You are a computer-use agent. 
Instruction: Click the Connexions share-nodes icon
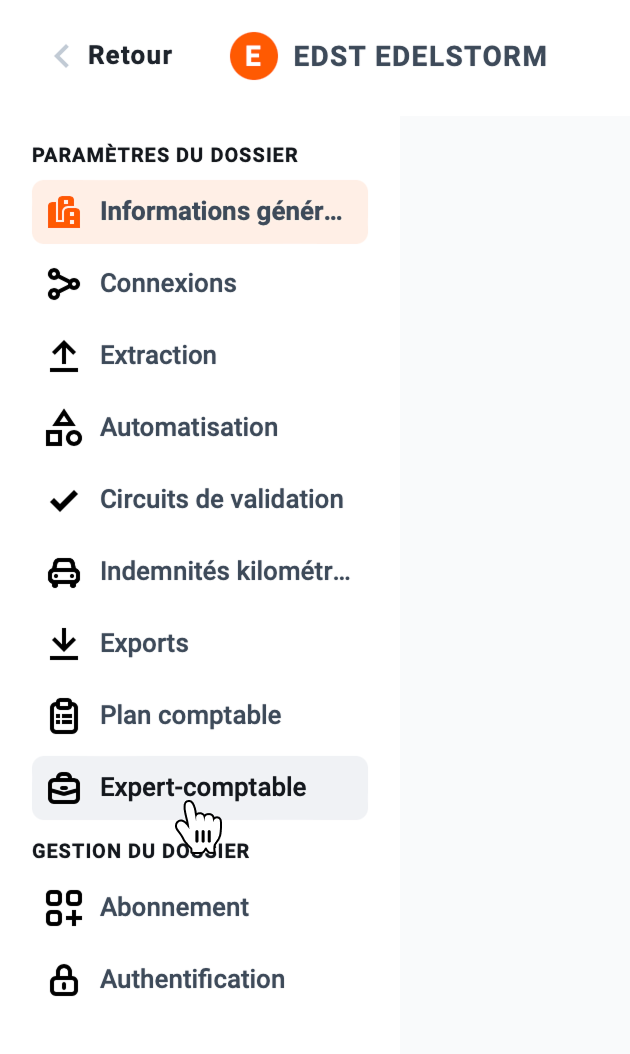[64, 284]
